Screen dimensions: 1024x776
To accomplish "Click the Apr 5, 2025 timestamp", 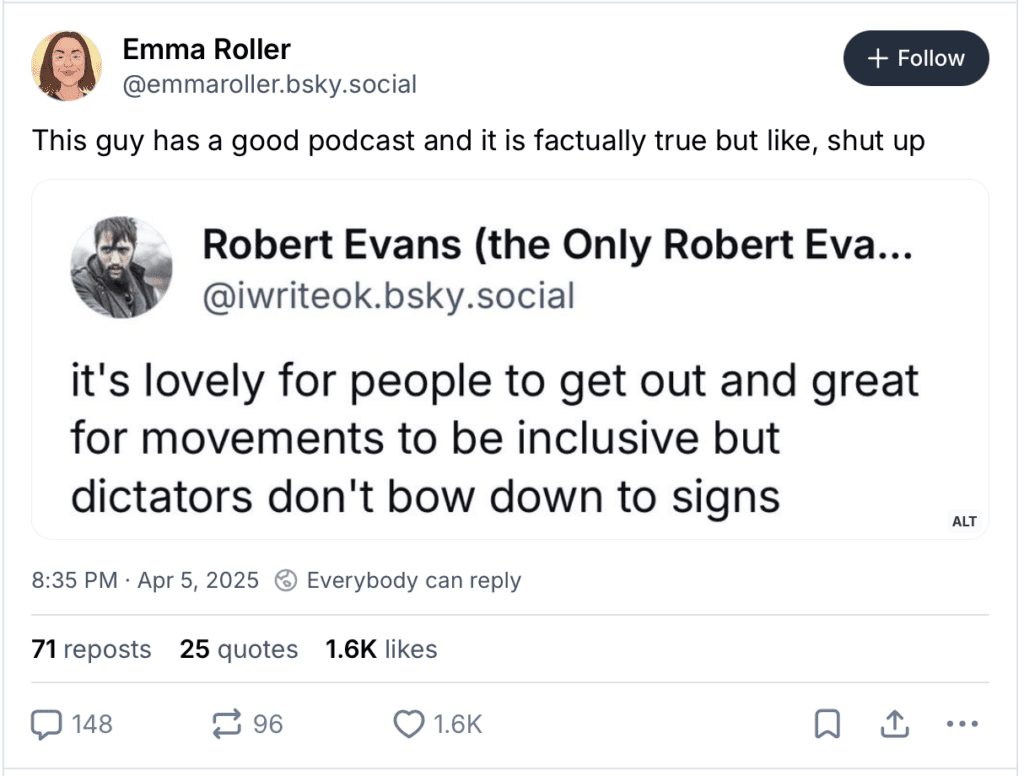I will pos(197,580).
